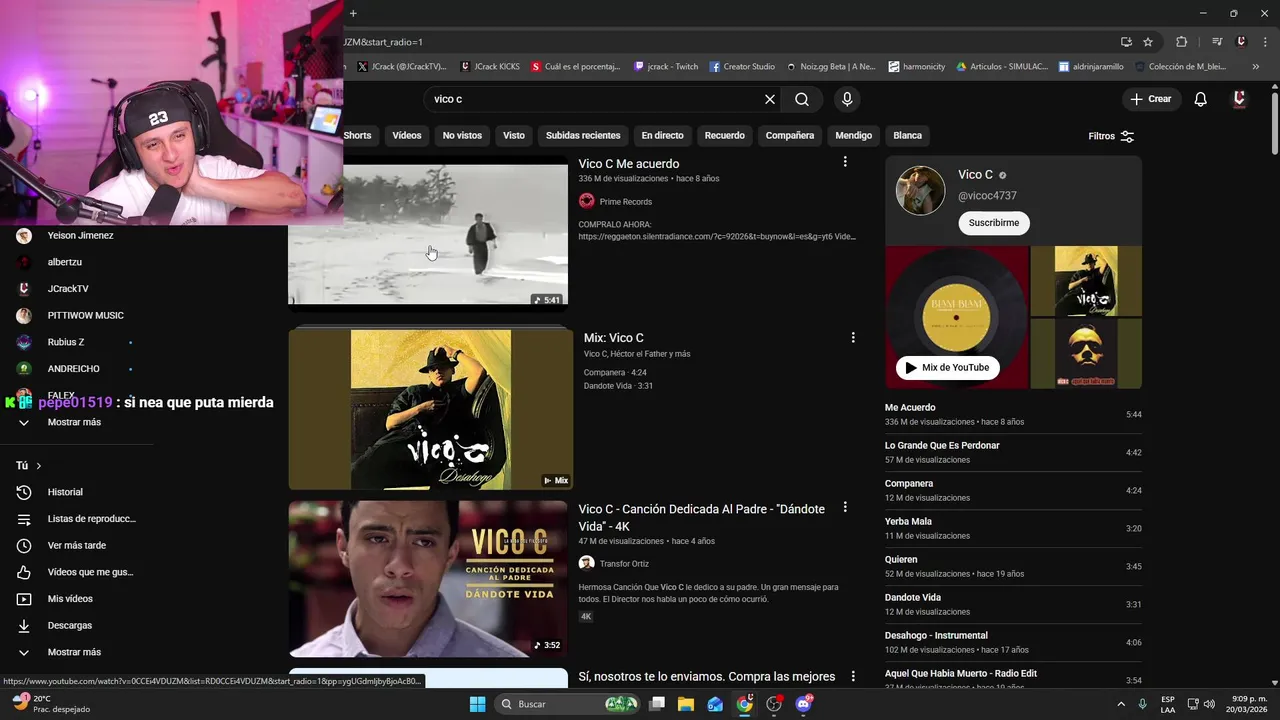
Task: Open Discord from the taskbar
Action: pos(803,704)
